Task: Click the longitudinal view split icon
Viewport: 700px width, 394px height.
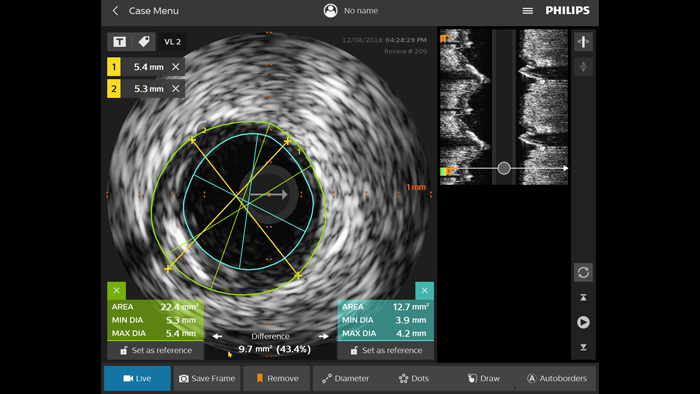Action: (583, 41)
